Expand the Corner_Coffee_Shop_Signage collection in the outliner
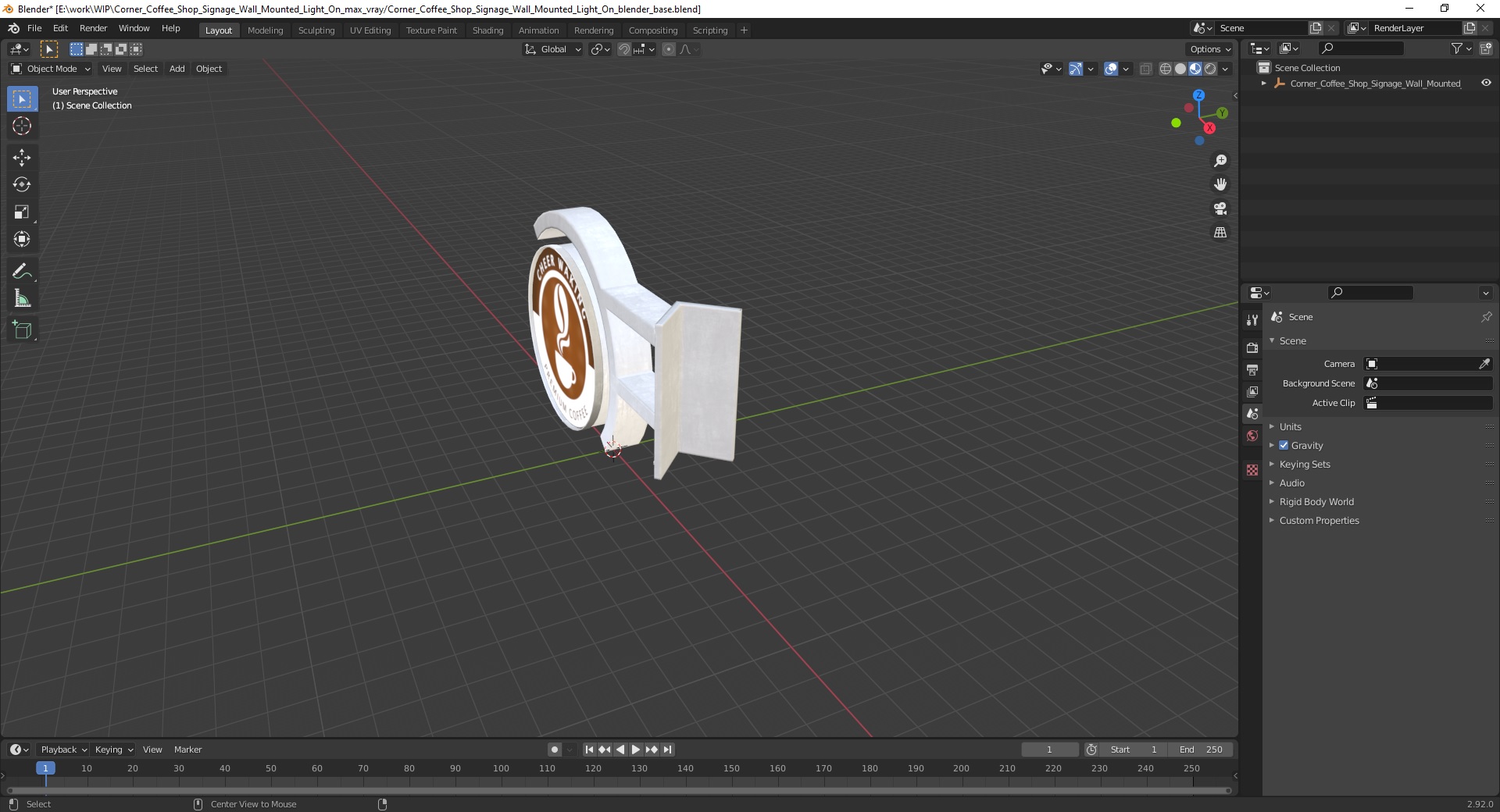 click(x=1264, y=83)
